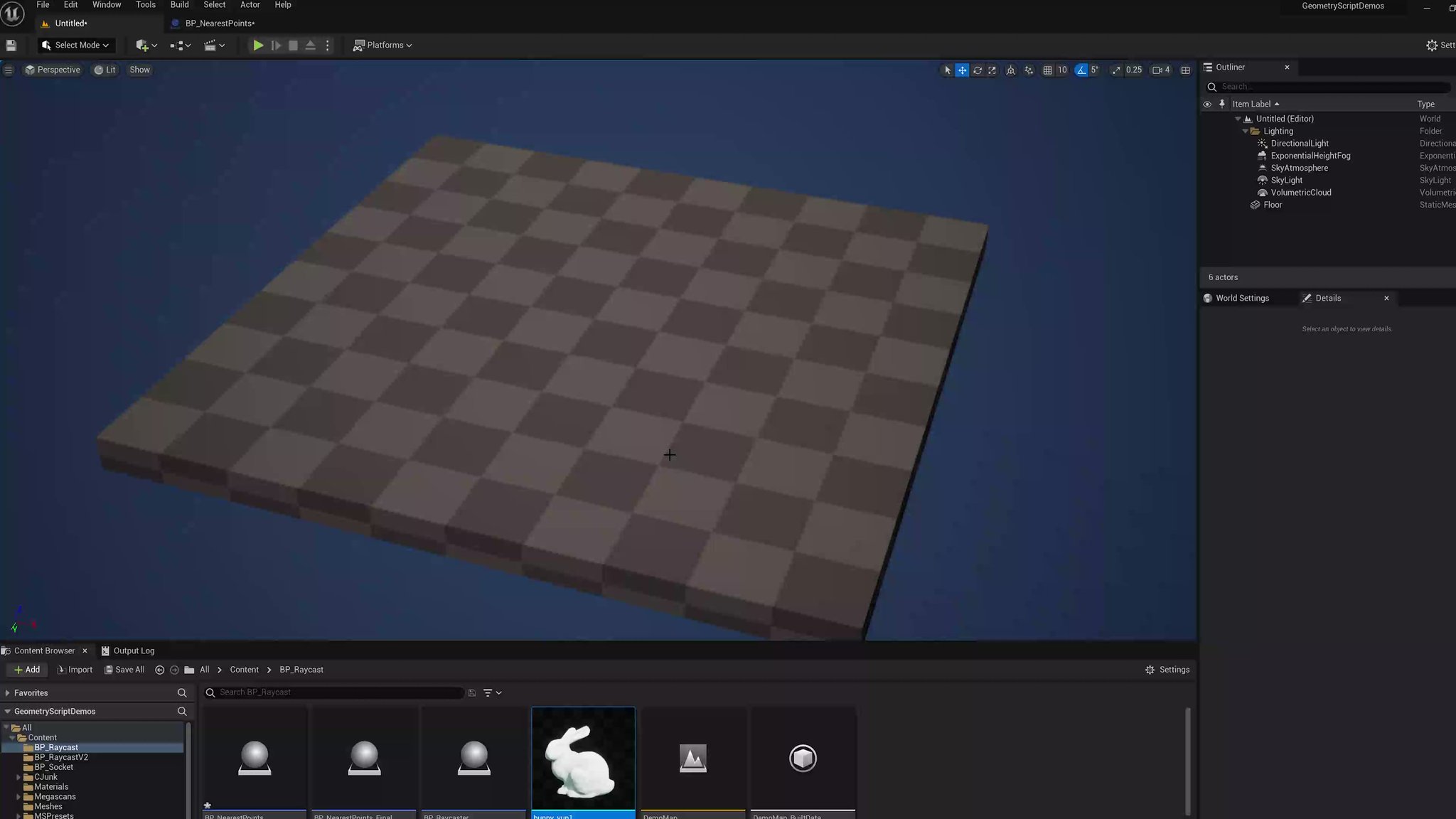
Task: Switch to the Scale transform tool
Action: click(x=993, y=70)
